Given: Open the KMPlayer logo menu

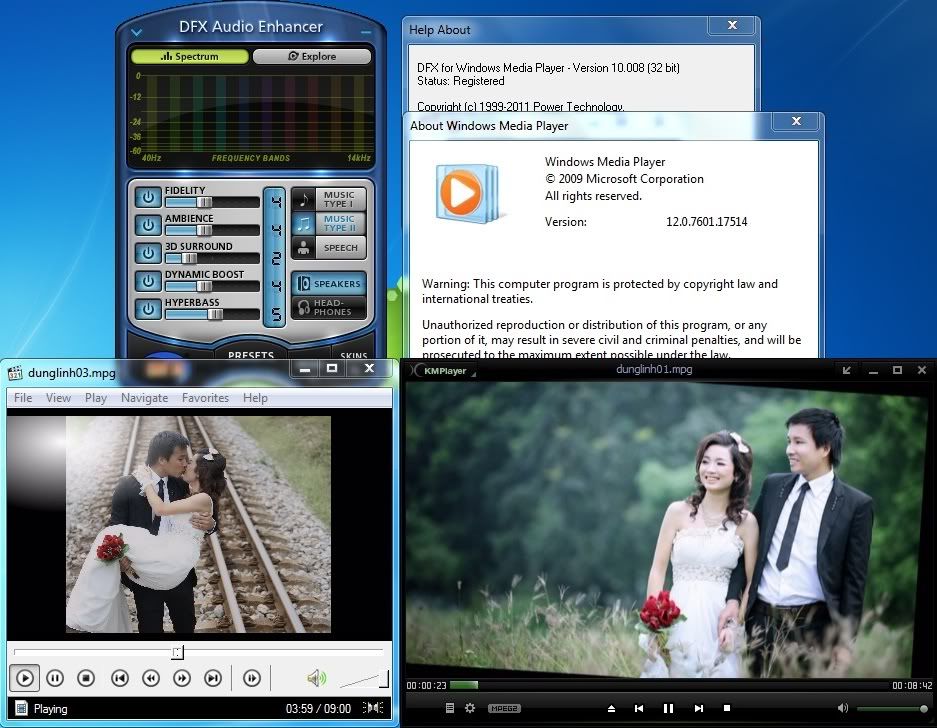Looking at the screenshot, I should pos(443,371).
